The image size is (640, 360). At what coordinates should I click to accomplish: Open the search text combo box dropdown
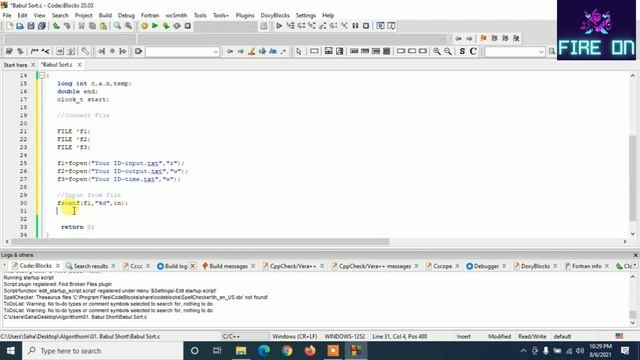click(x=216, y=52)
